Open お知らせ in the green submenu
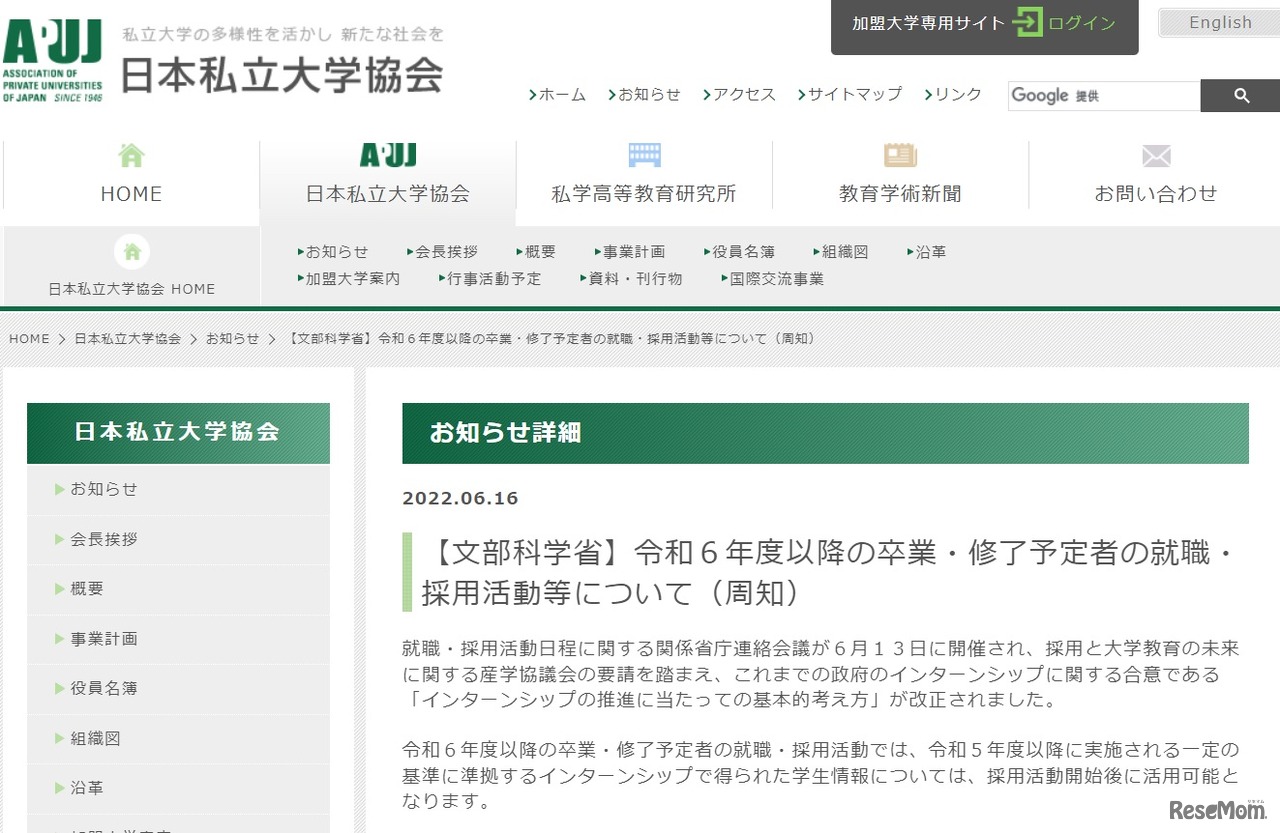This screenshot has width=1280, height=833. point(333,252)
